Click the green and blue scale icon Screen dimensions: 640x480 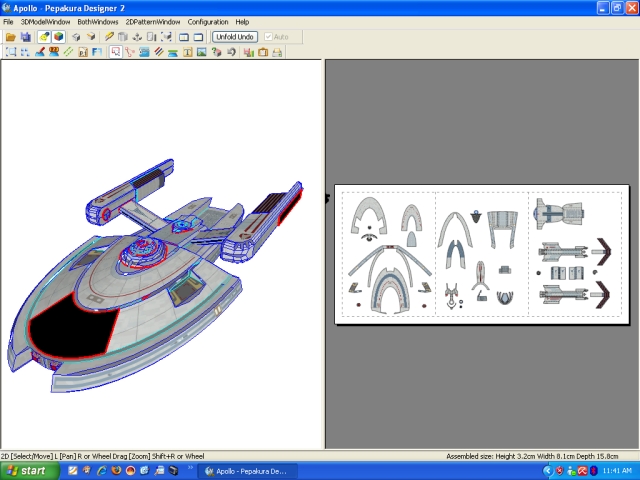coord(173,52)
